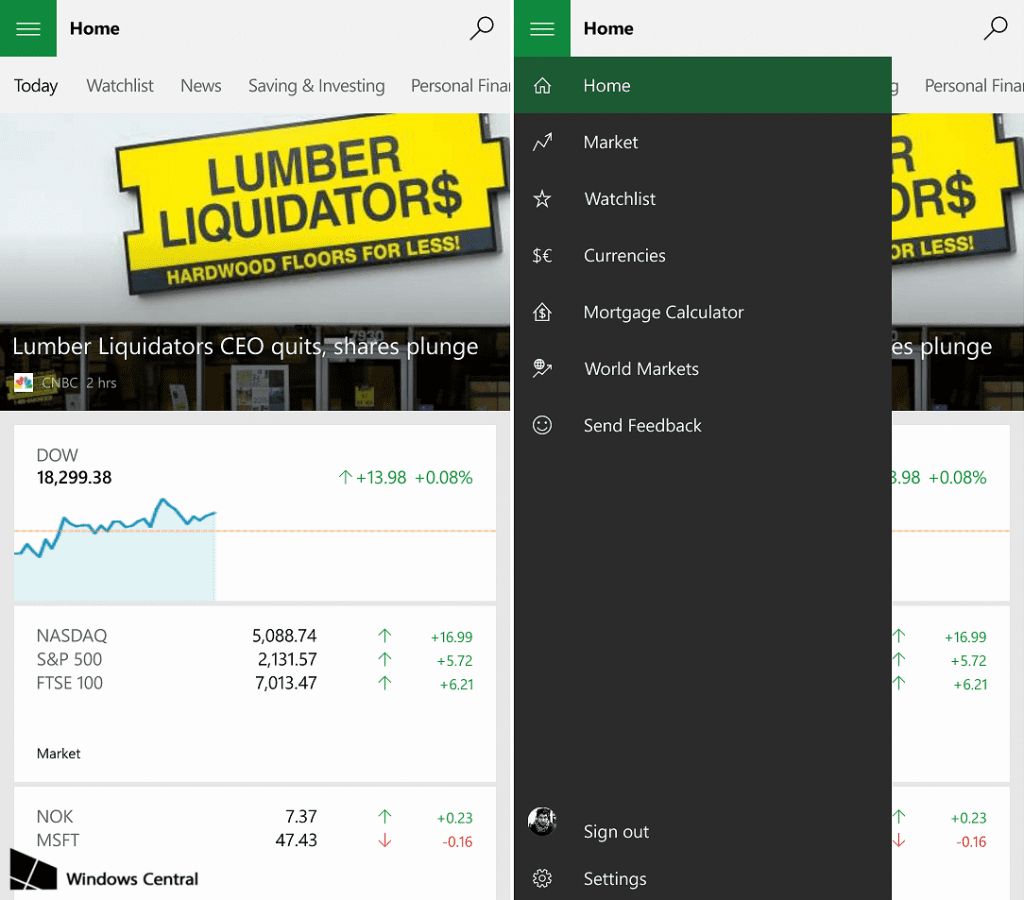The image size is (1024, 900).
Task: Select the Today tab
Action: (x=36, y=86)
